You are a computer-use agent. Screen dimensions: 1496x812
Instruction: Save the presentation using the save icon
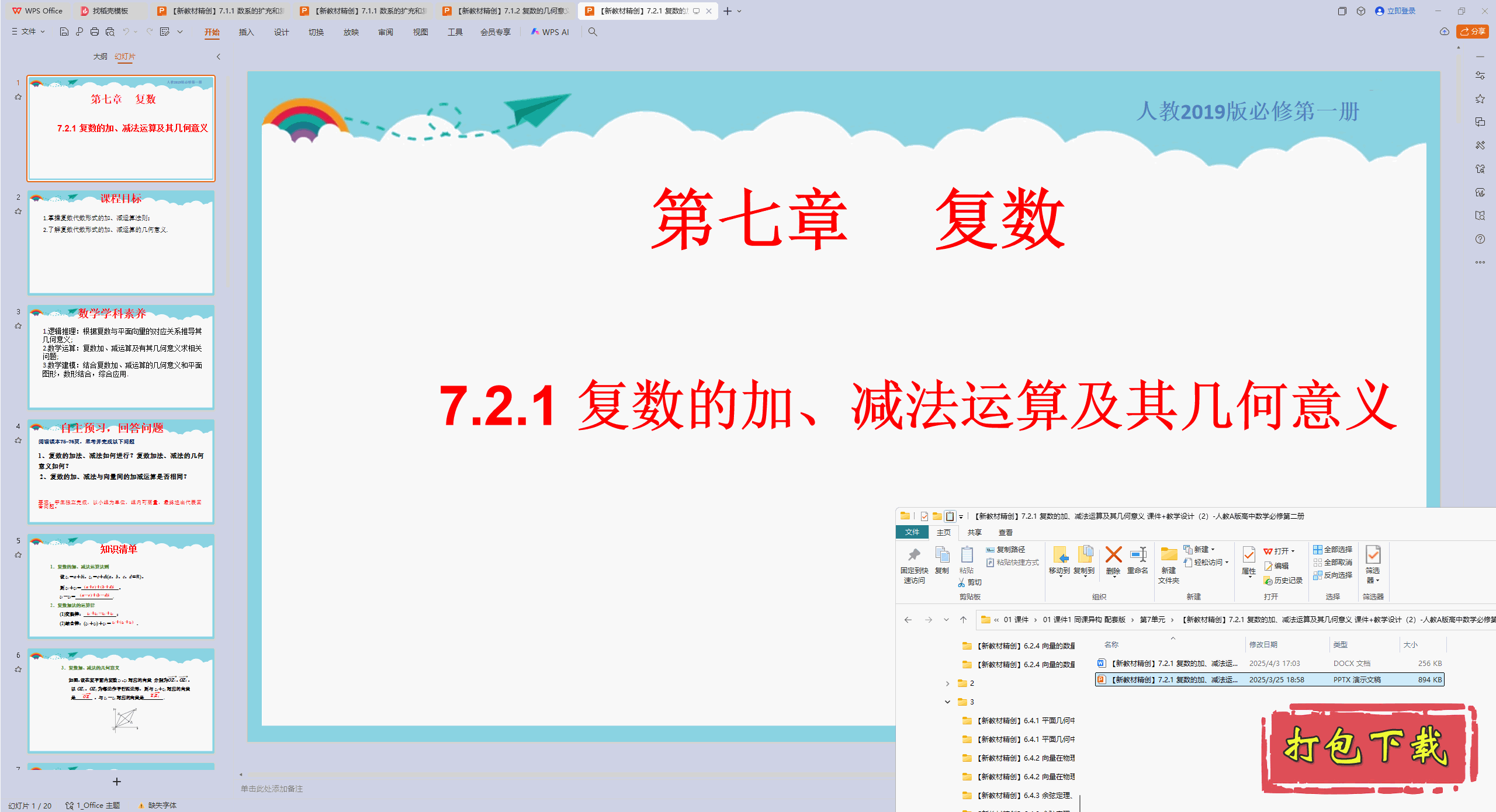tap(64, 32)
